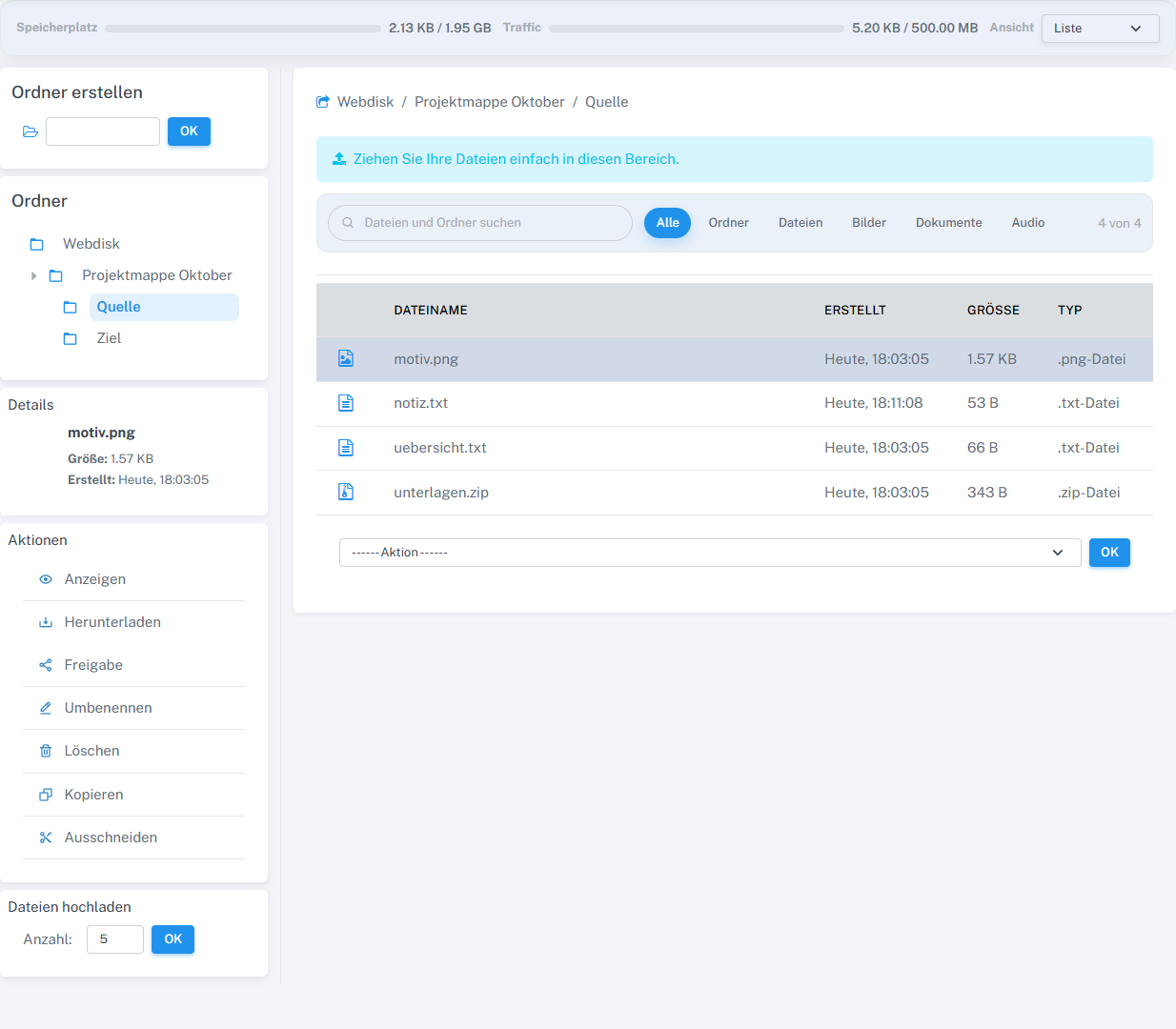The width and height of the screenshot is (1176, 1029).
Task: Select the Alle filter tab
Action: pyautogui.click(x=668, y=223)
